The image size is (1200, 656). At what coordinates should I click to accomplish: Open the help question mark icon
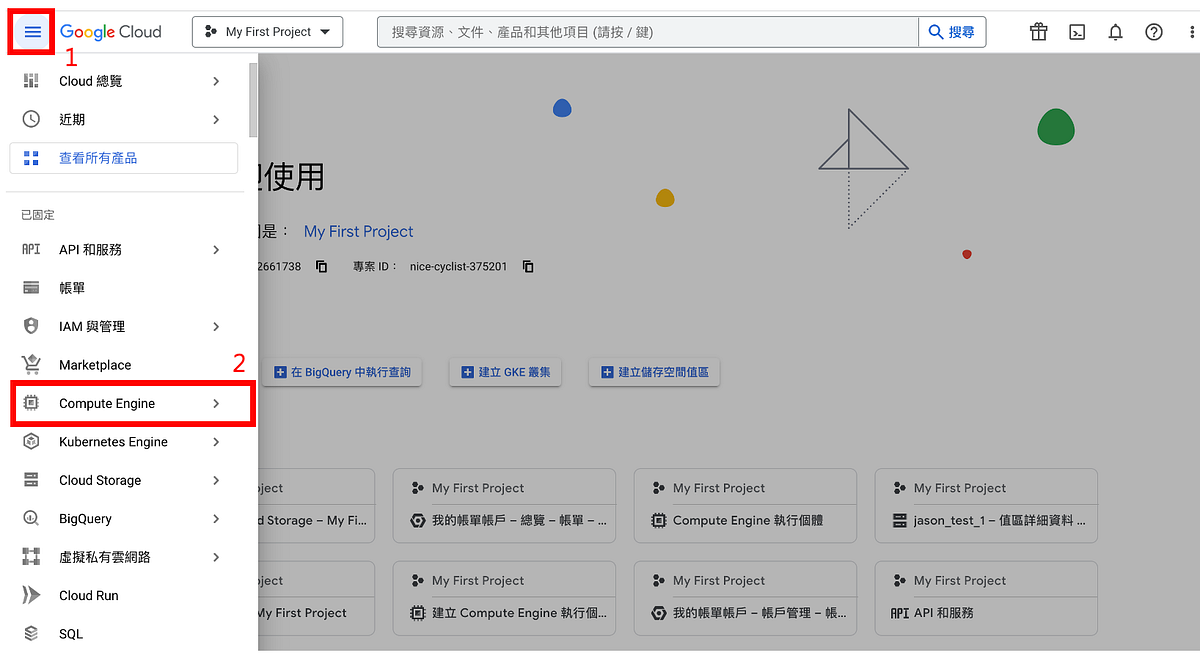pos(1154,31)
